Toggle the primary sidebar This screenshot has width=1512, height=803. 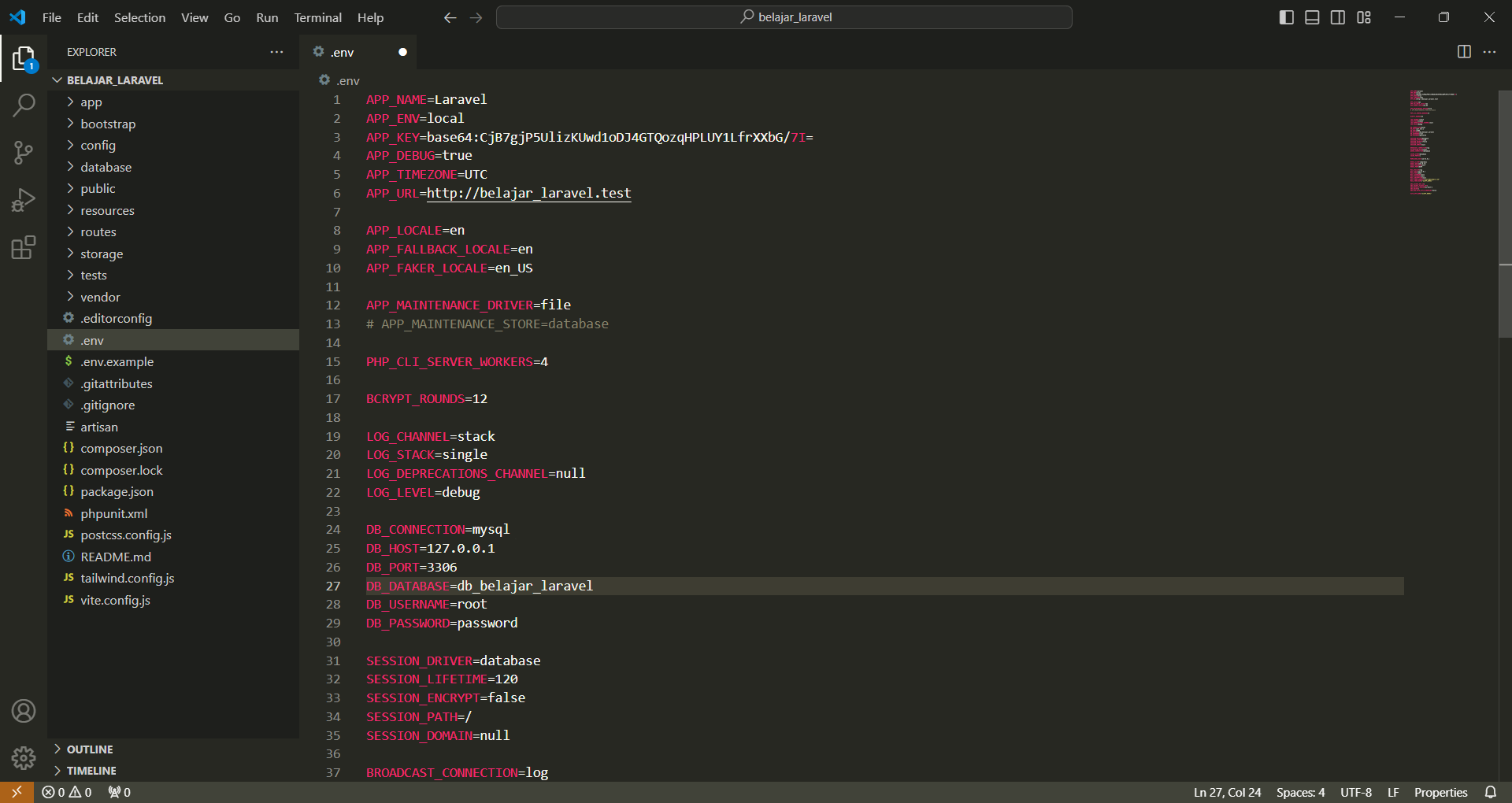[1286, 17]
